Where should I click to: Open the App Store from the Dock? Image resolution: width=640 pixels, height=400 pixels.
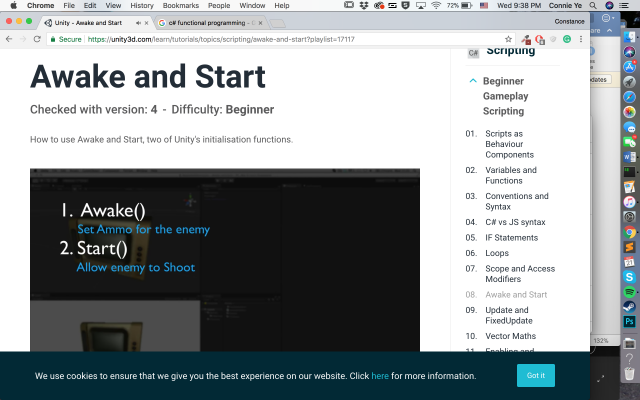pos(629,67)
